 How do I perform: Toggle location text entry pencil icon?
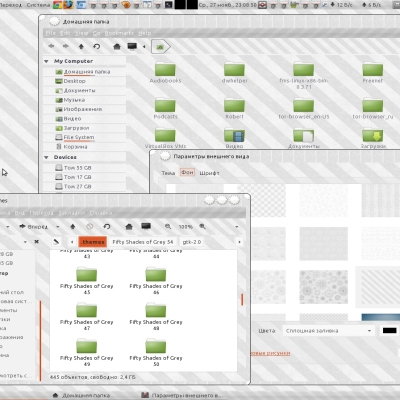[56, 241]
